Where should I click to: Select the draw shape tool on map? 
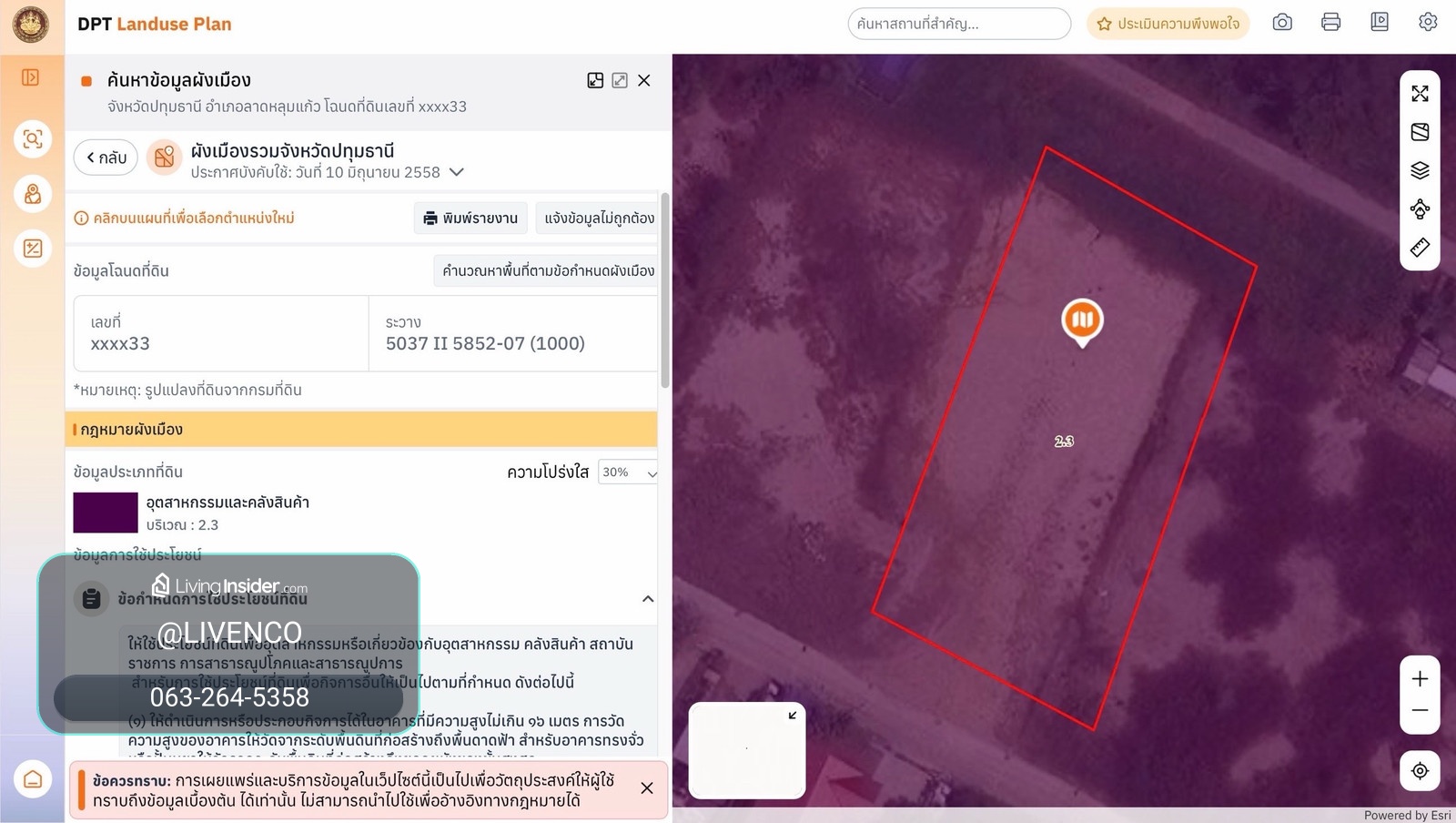pyautogui.click(x=1420, y=209)
